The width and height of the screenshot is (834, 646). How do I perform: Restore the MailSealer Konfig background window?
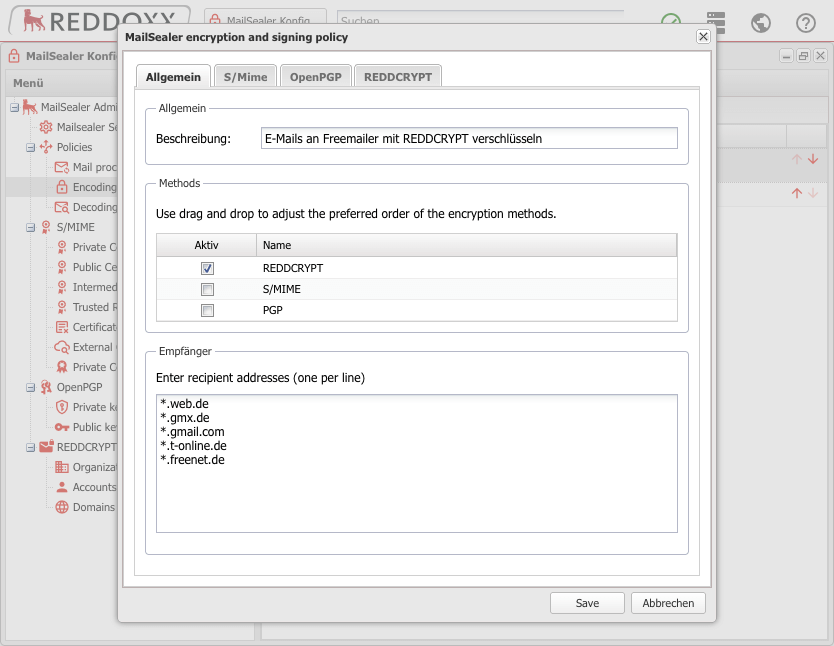pyautogui.click(x=803, y=56)
